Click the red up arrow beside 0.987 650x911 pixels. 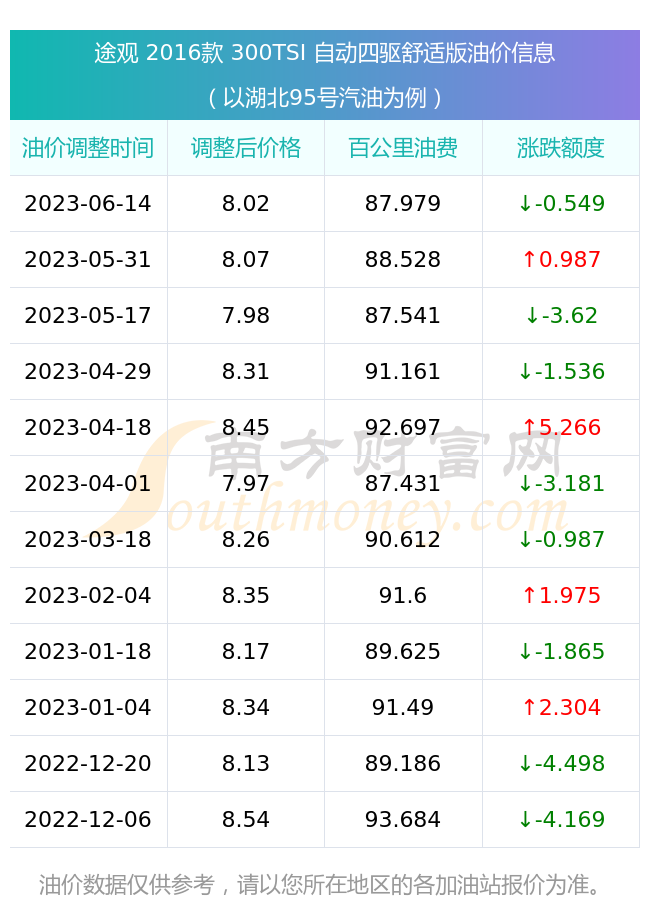point(529,259)
